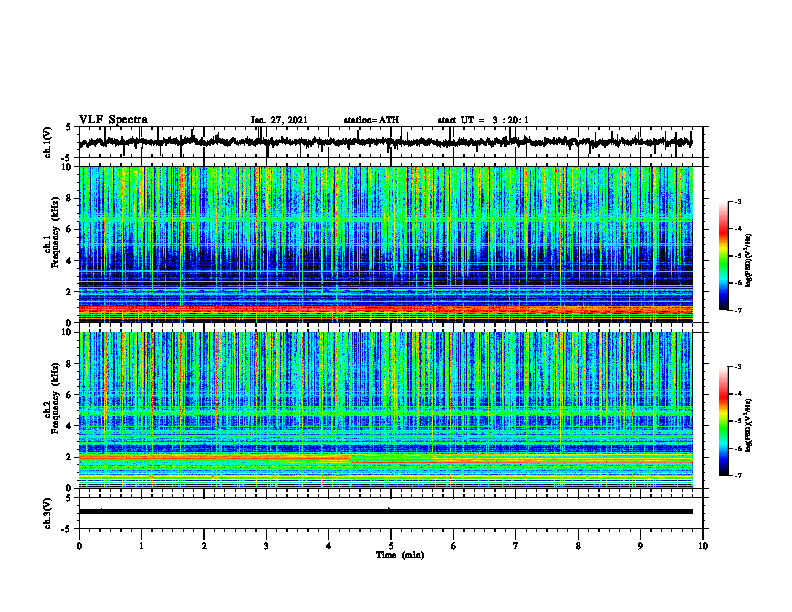Click time-axis tick label '8'
This screenshot has width=792, height=612.
click(x=578, y=546)
